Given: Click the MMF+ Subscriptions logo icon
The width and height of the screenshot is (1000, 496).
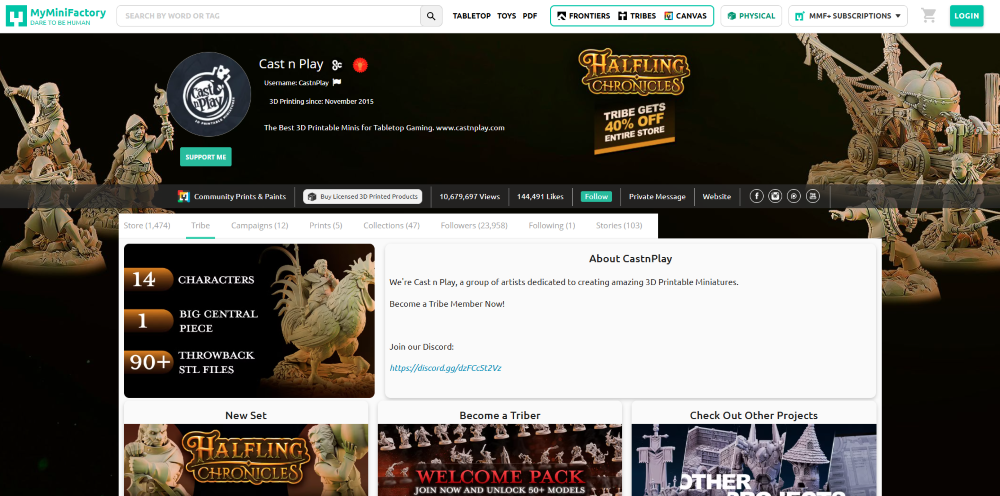Looking at the screenshot, I should click(800, 16).
